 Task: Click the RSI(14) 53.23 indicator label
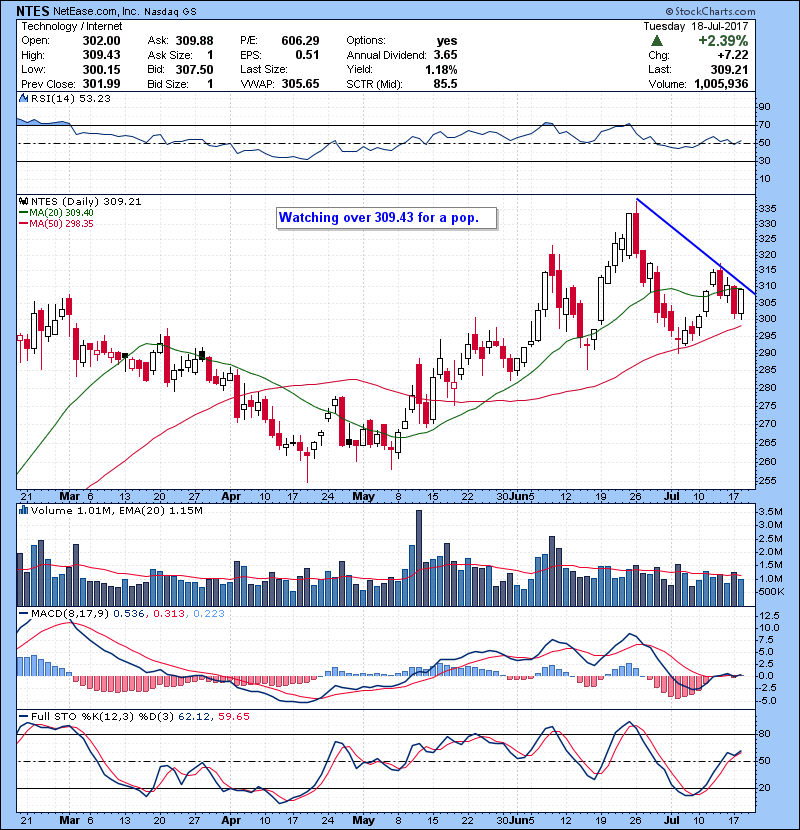click(x=71, y=98)
